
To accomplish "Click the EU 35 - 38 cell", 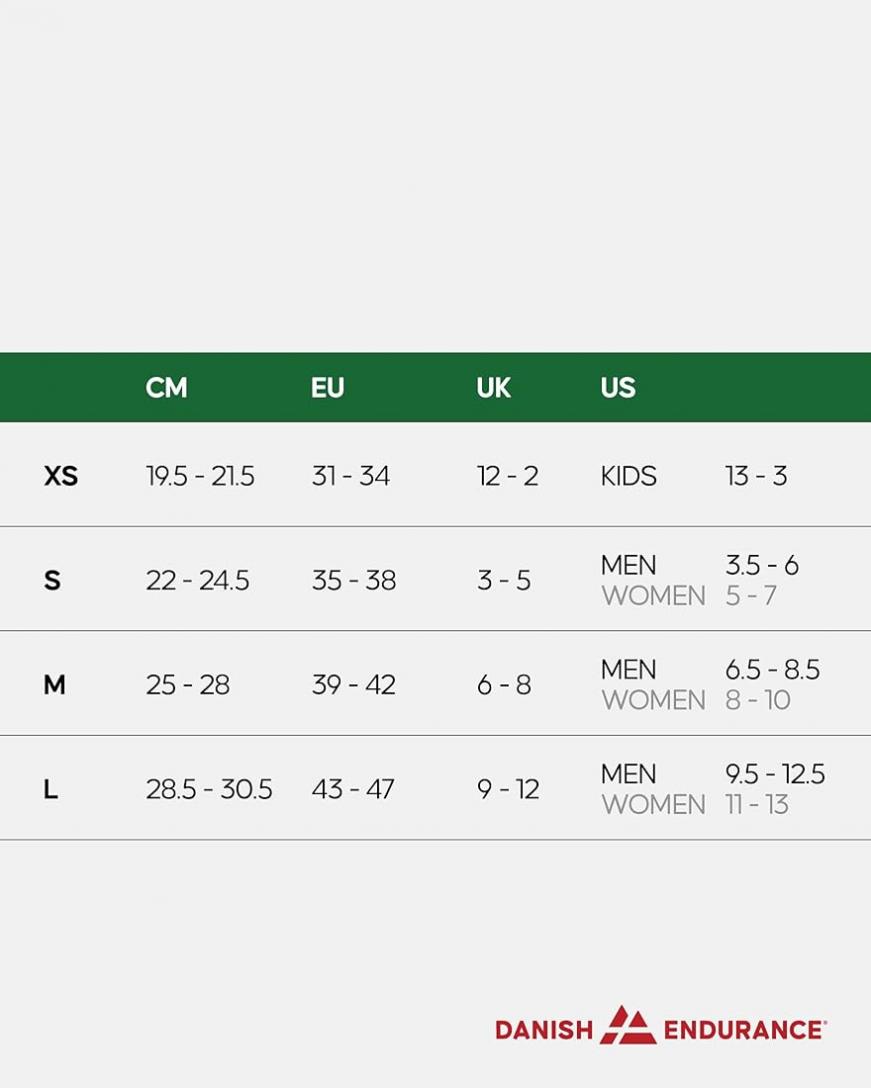I will [x=353, y=580].
